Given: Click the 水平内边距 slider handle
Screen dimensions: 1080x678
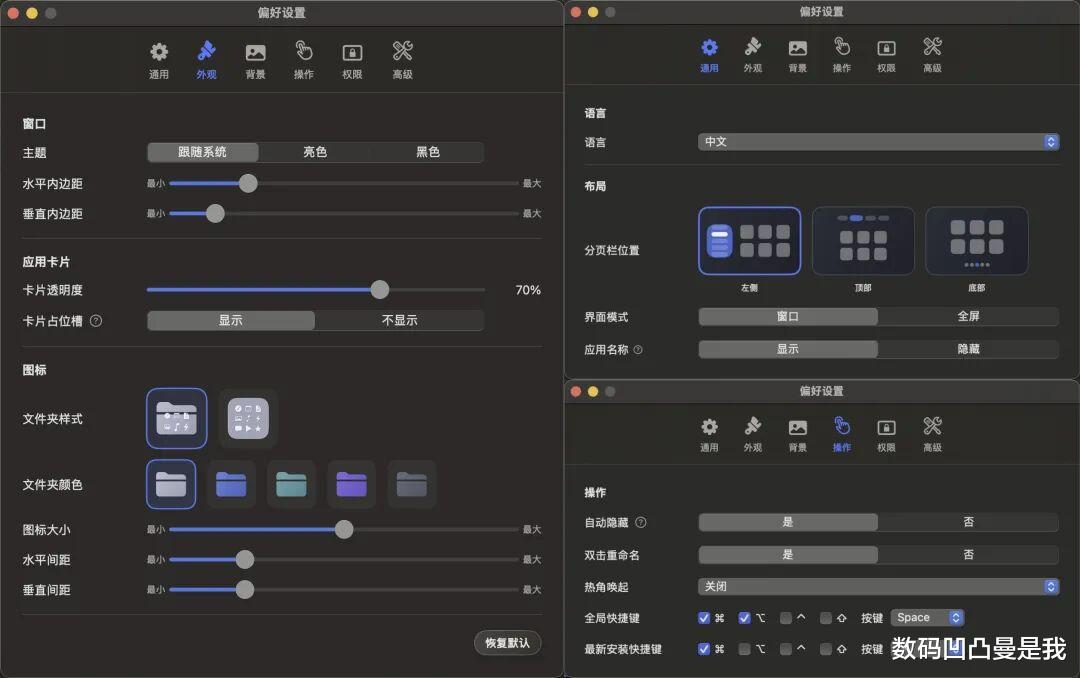Looking at the screenshot, I should click(x=248, y=183).
